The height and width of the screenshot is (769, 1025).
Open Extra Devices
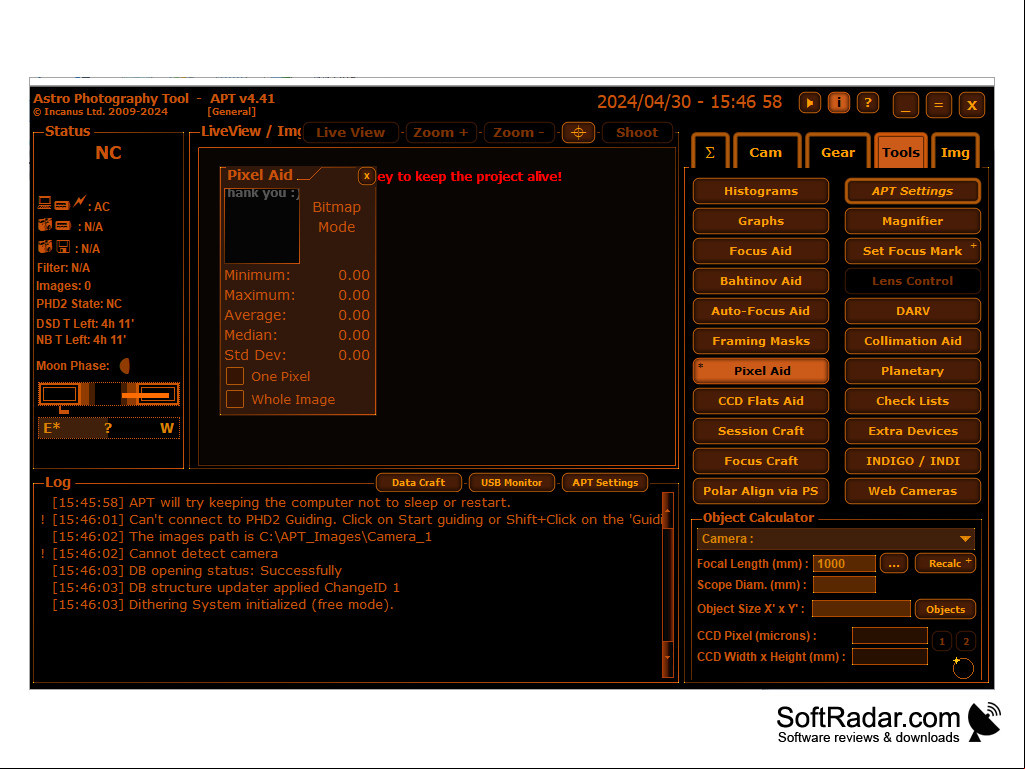[x=913, y=431]
